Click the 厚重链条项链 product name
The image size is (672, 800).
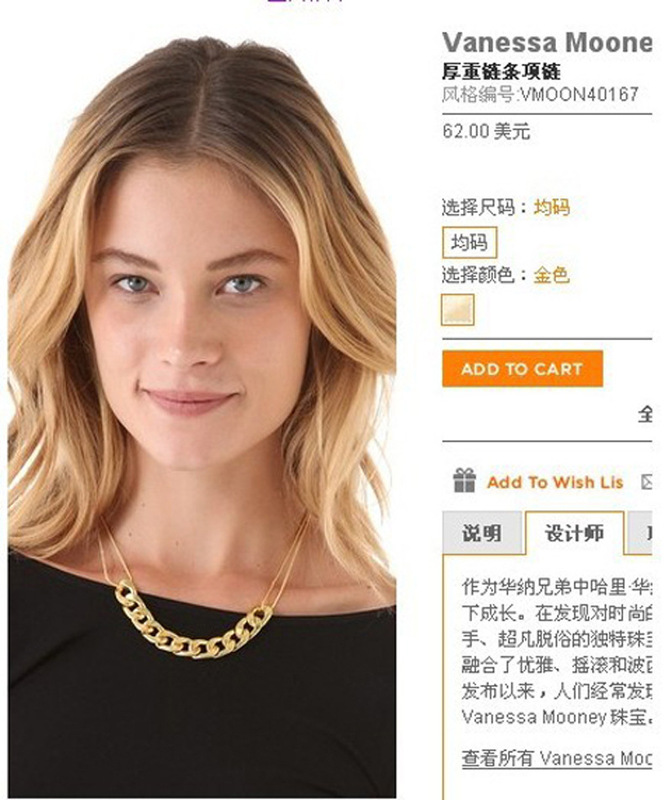click(x=501, y=71)
